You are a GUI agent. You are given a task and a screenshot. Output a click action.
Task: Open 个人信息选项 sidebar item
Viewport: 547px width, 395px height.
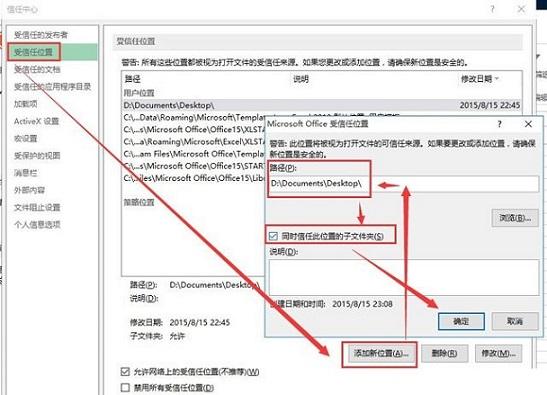37,225
